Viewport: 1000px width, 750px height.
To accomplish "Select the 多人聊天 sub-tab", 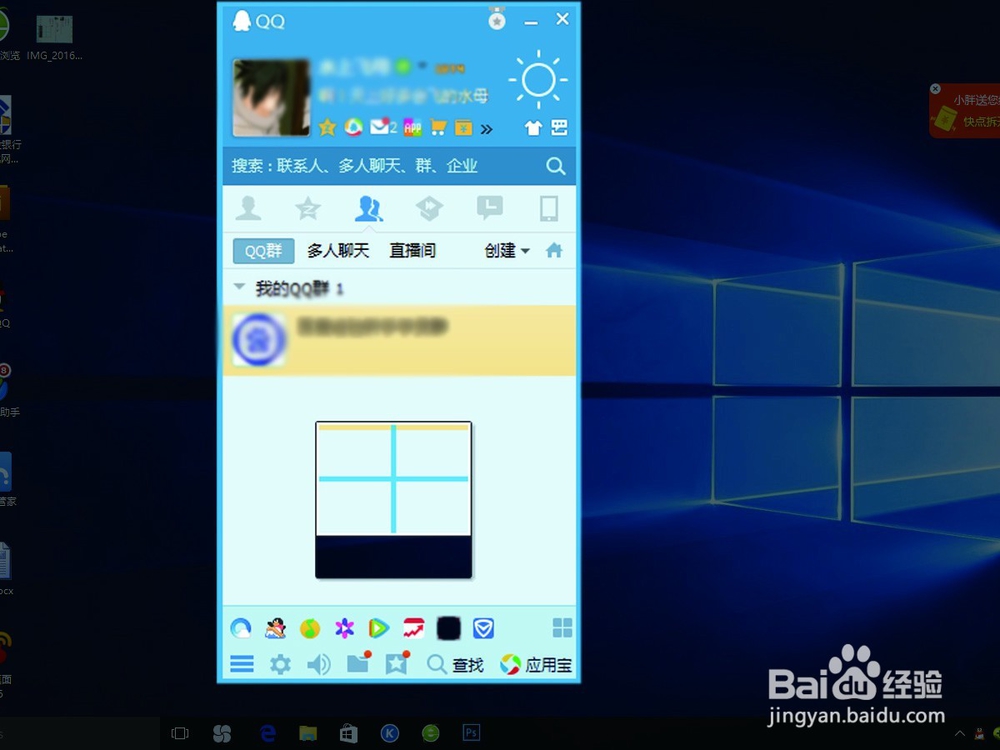I will pyautogui.click(x=338, y=251).
